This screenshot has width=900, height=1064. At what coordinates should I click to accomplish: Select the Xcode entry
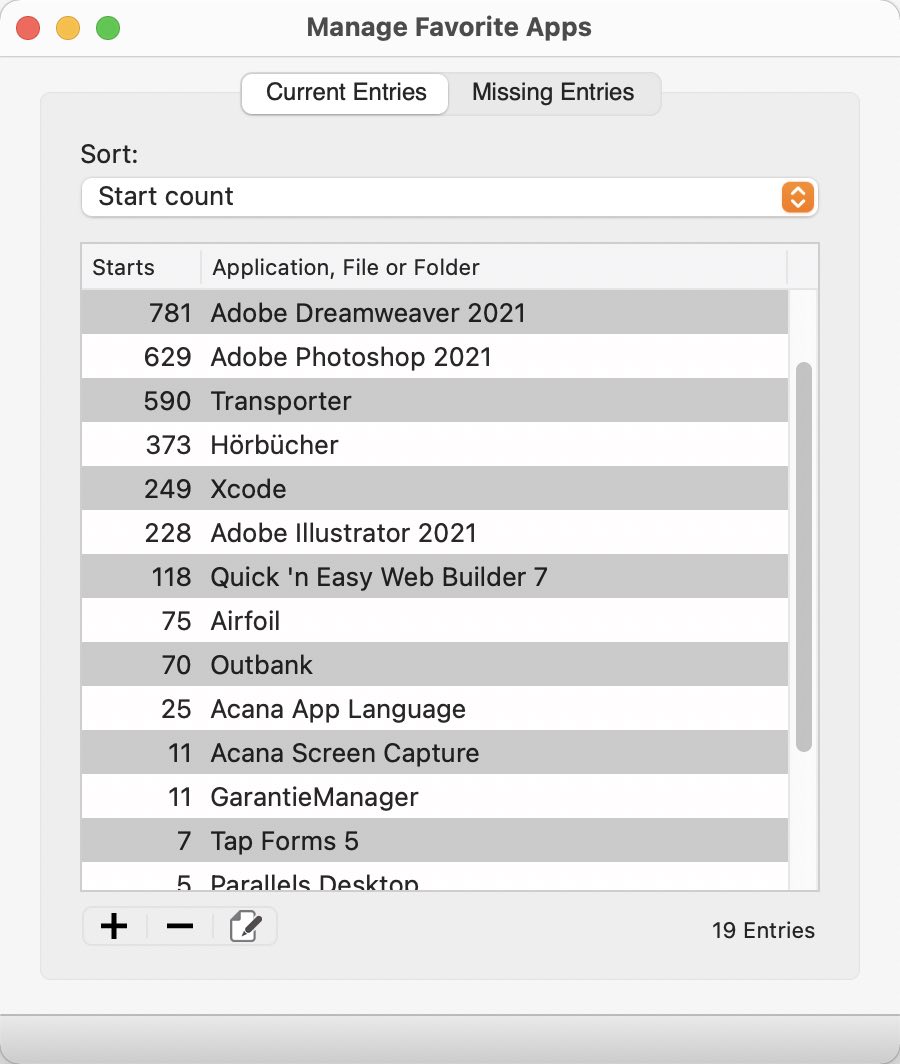tap(434, 489)
